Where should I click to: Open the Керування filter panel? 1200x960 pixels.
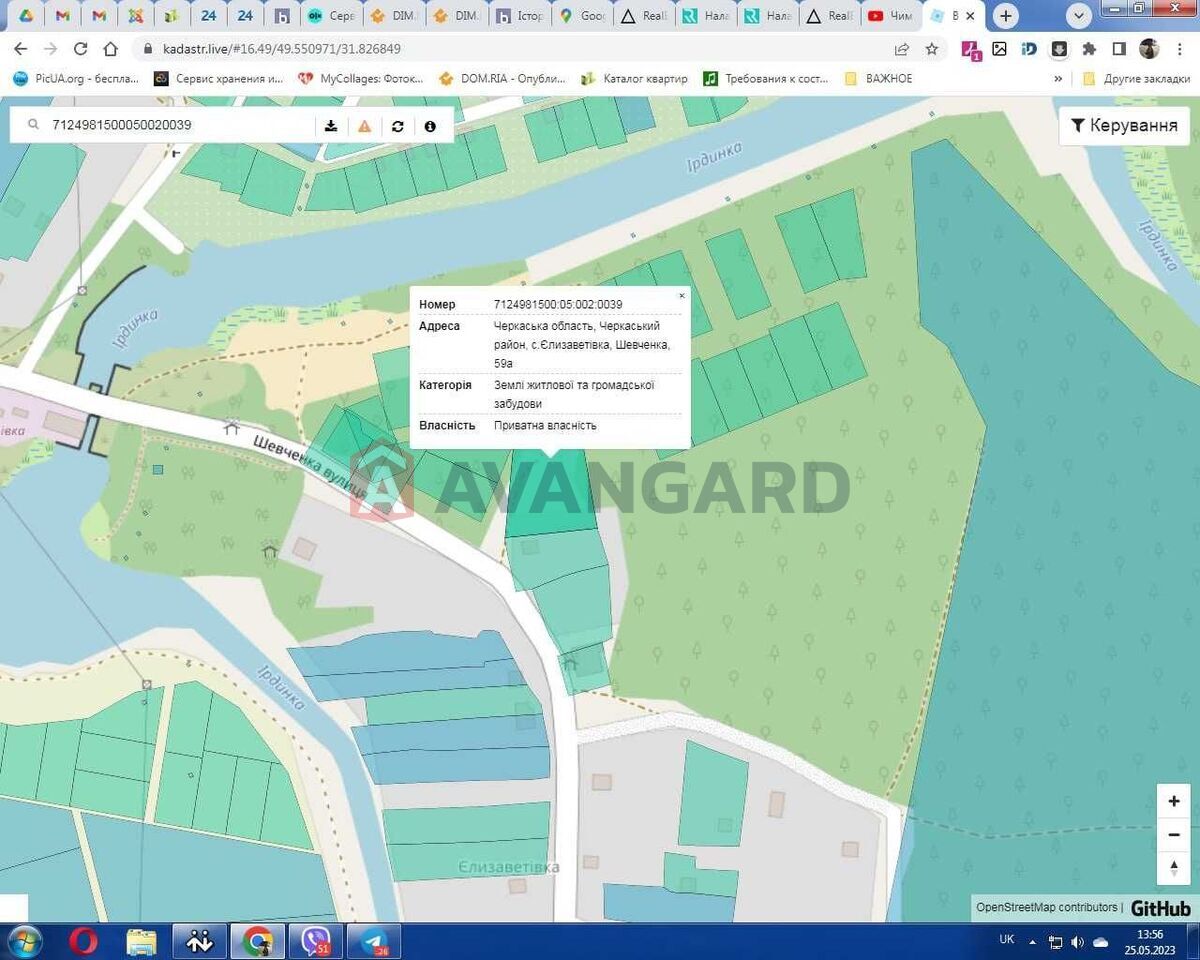pyautogui.click(x=1124, y=126)
